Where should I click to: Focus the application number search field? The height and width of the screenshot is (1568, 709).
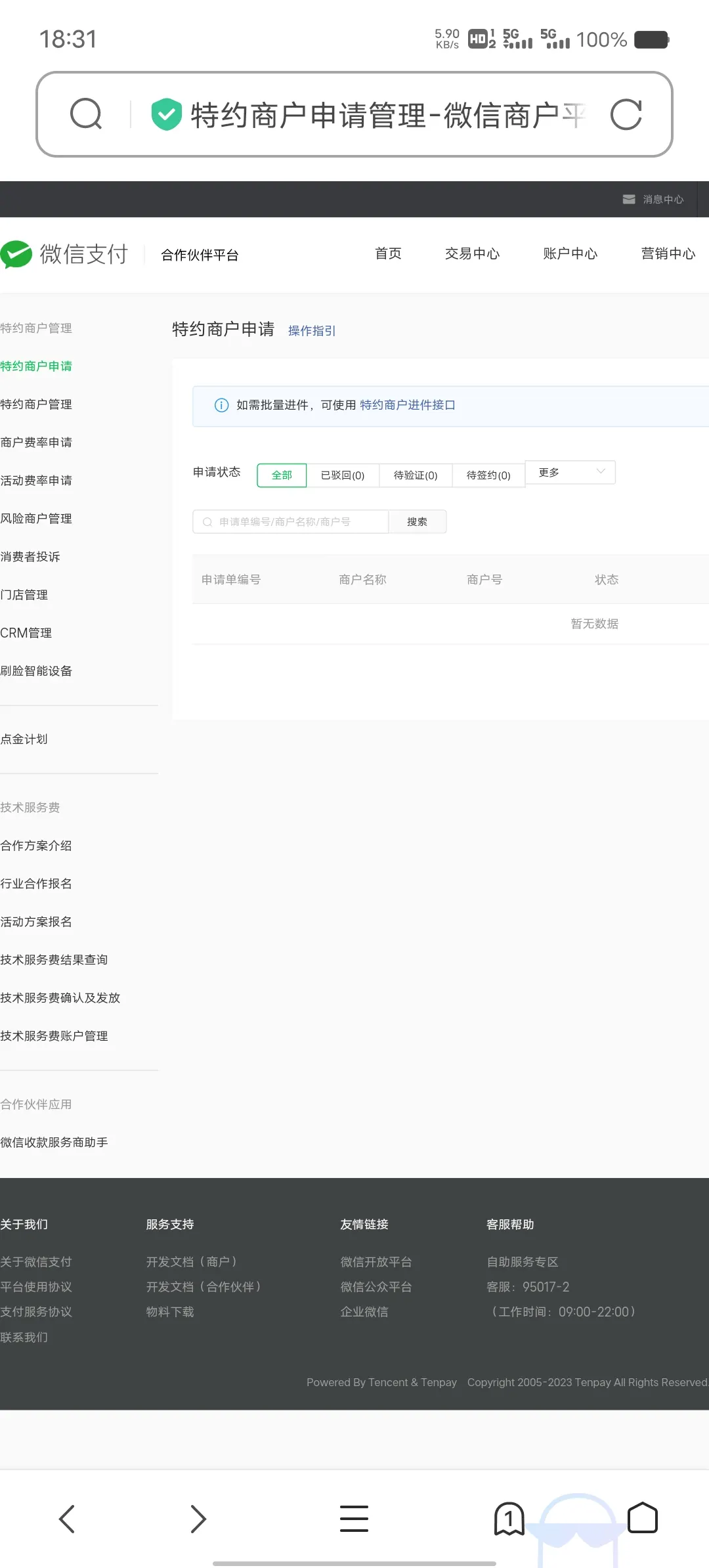290,521
